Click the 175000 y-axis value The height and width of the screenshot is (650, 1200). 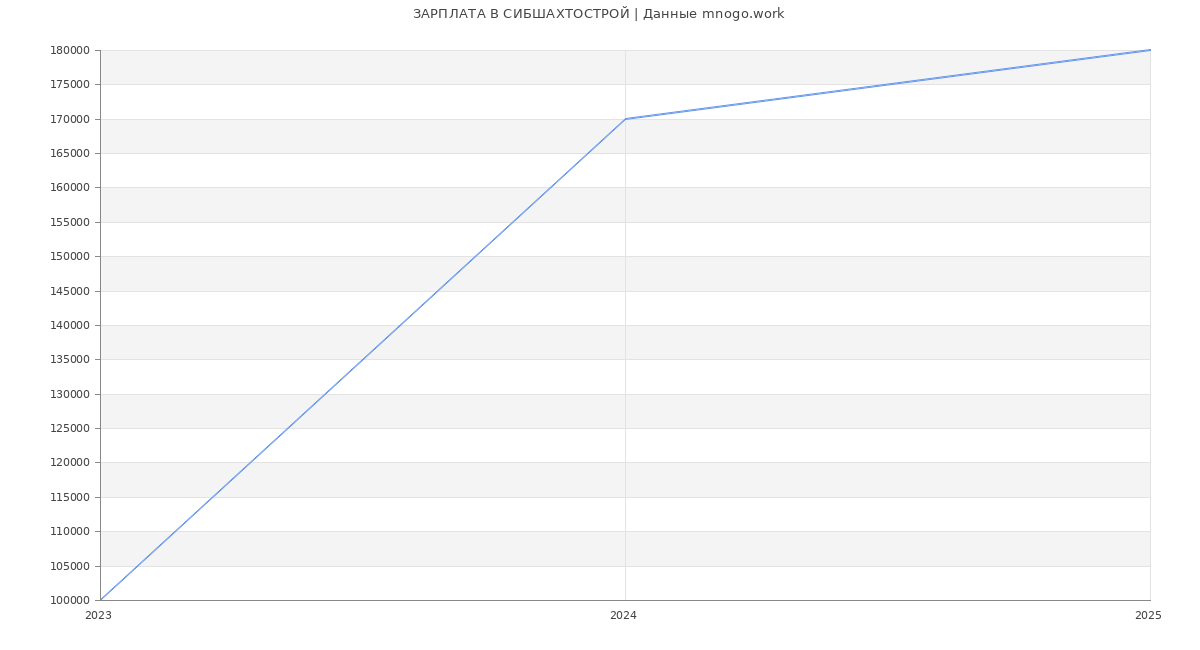coord(70,84)
